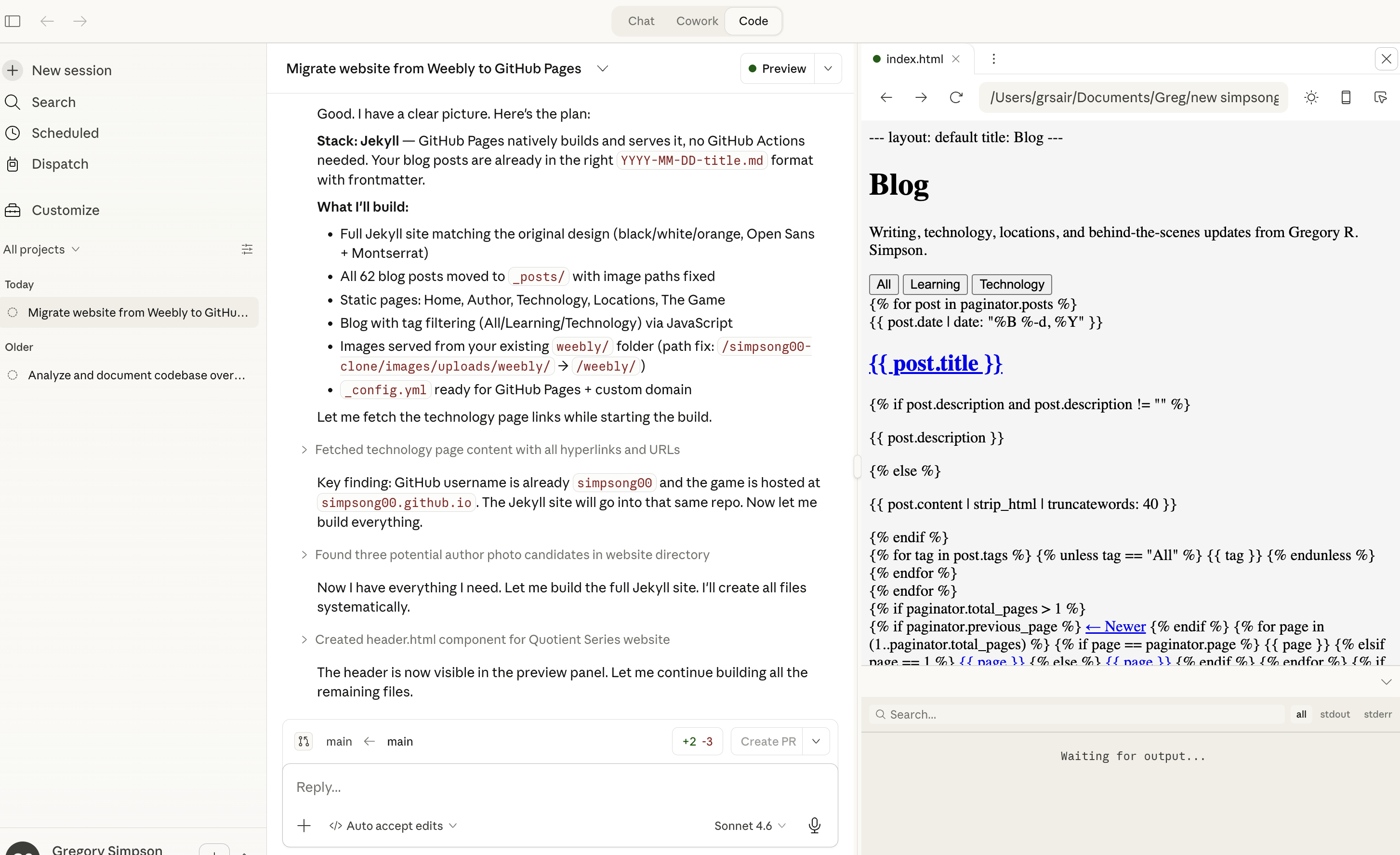Reload the preview with refresh icon

point(956,97)
